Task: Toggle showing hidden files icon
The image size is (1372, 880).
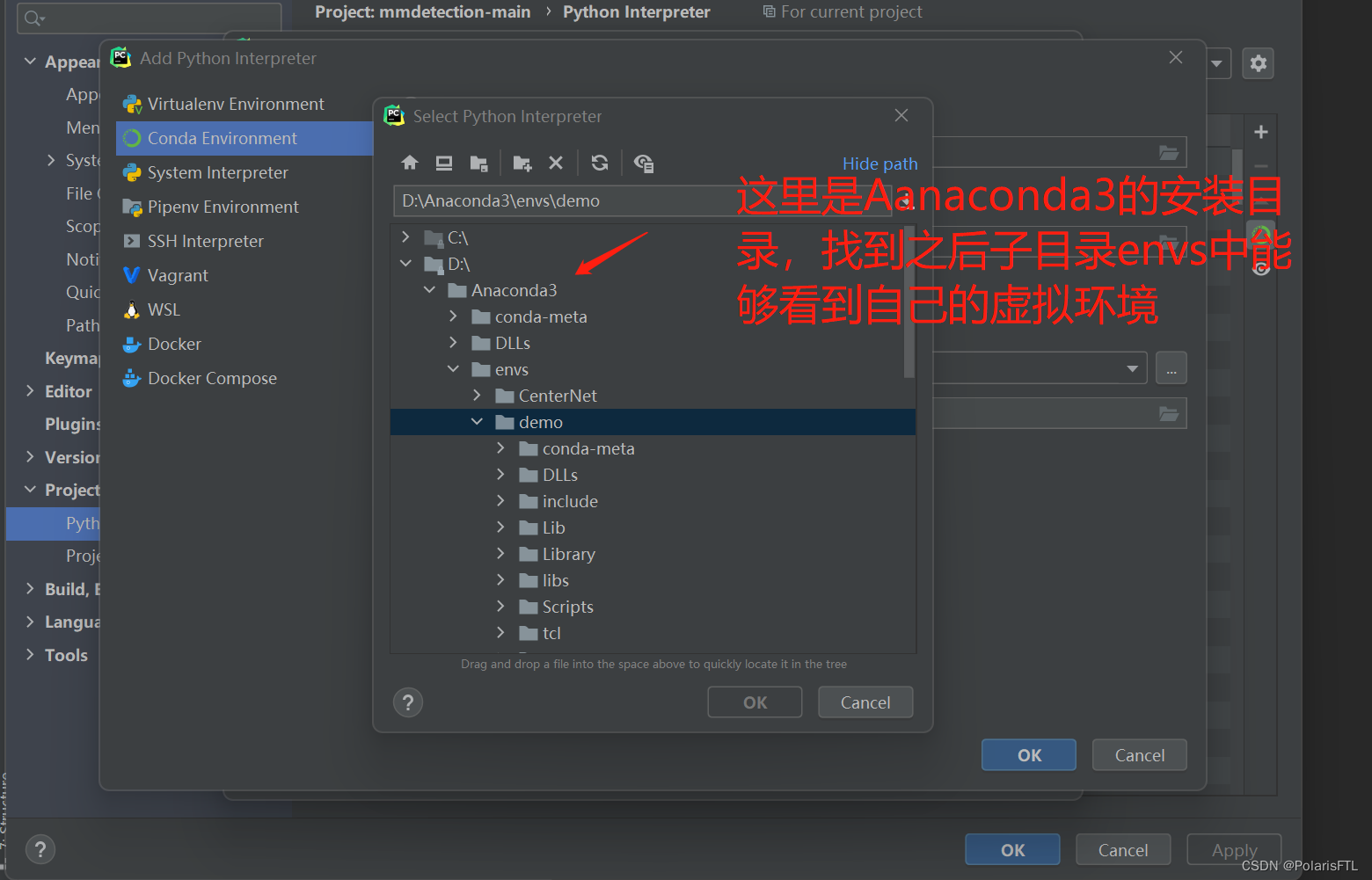Action: [x=643, y=163]
